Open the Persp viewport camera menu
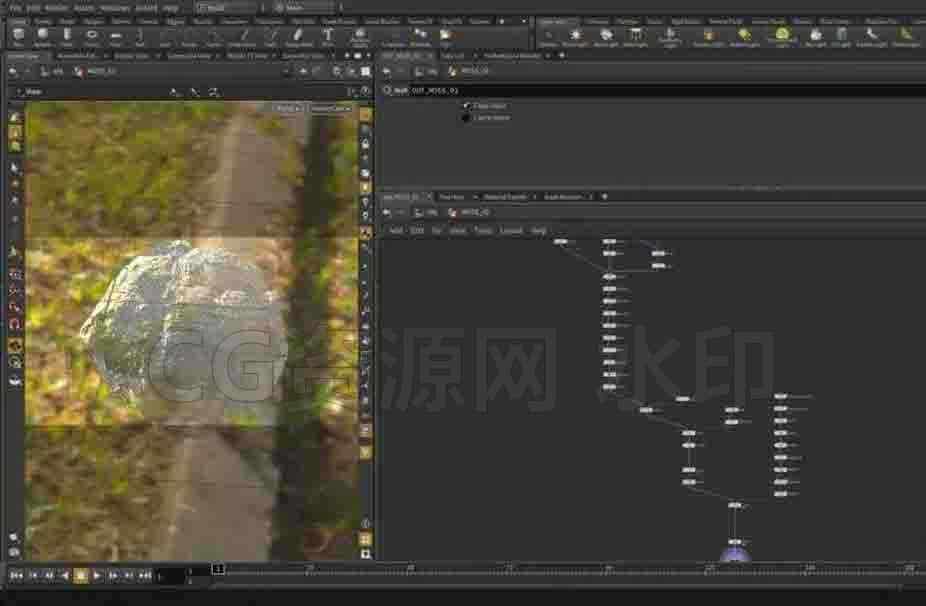Screen dimensions: 926x606 288,109
